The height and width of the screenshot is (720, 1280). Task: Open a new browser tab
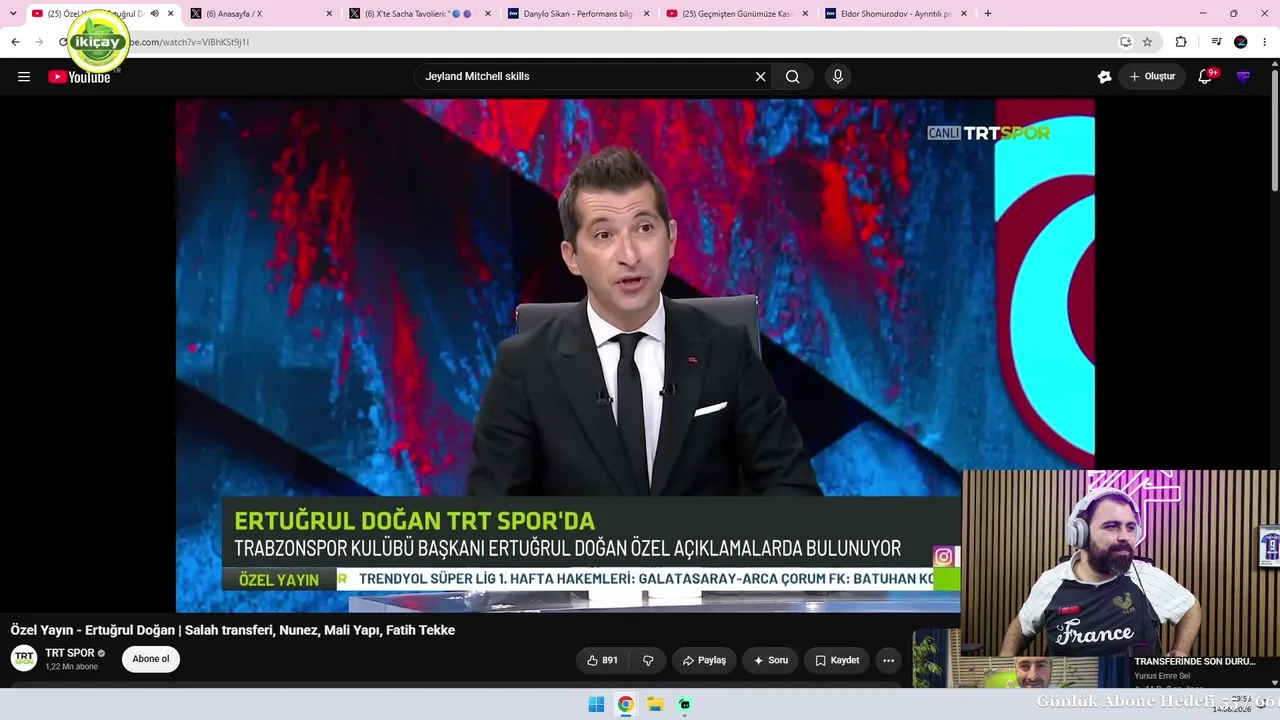(988, 14)
